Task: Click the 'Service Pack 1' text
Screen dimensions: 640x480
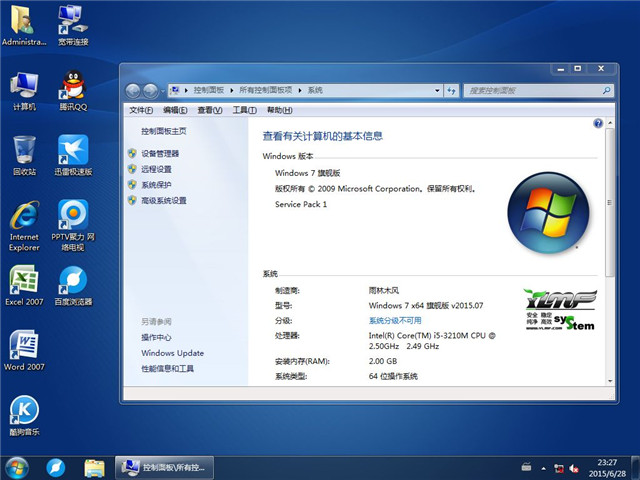Action: tap(301, 204)
